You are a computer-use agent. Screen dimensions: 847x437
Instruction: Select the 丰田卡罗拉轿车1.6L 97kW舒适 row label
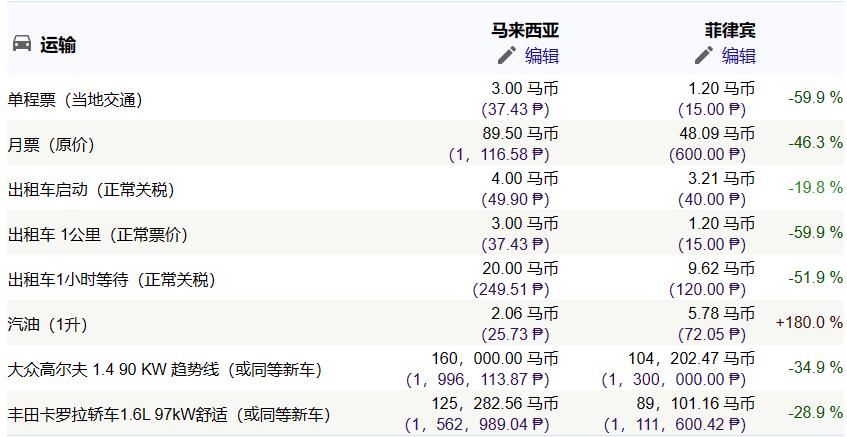[169, 415]
